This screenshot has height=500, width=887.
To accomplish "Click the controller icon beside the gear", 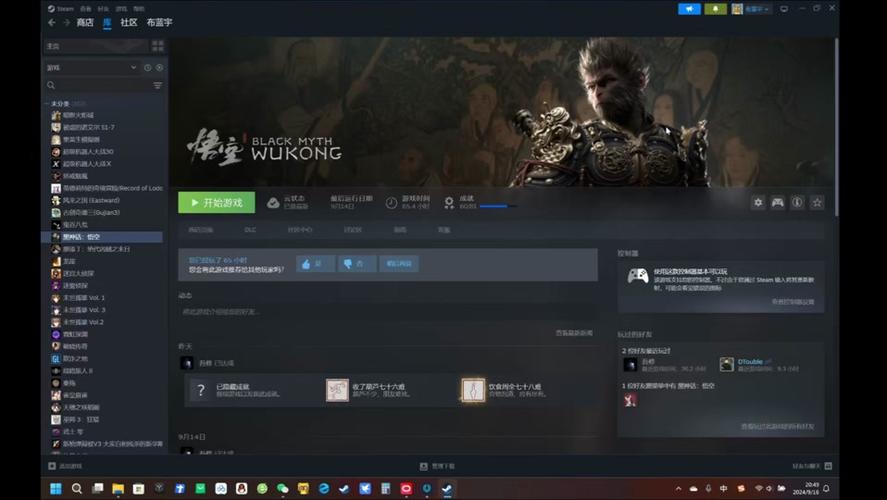I will (777, 202).
